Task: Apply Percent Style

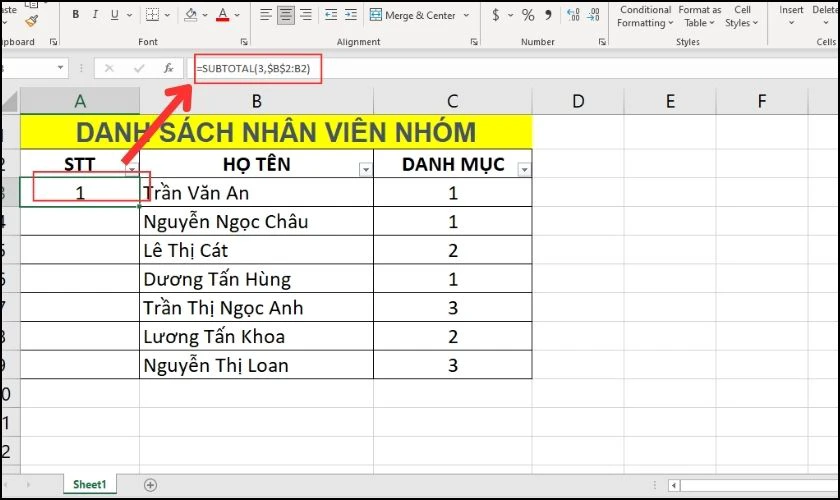Action: pyautogui.click(x=528, y=14)
